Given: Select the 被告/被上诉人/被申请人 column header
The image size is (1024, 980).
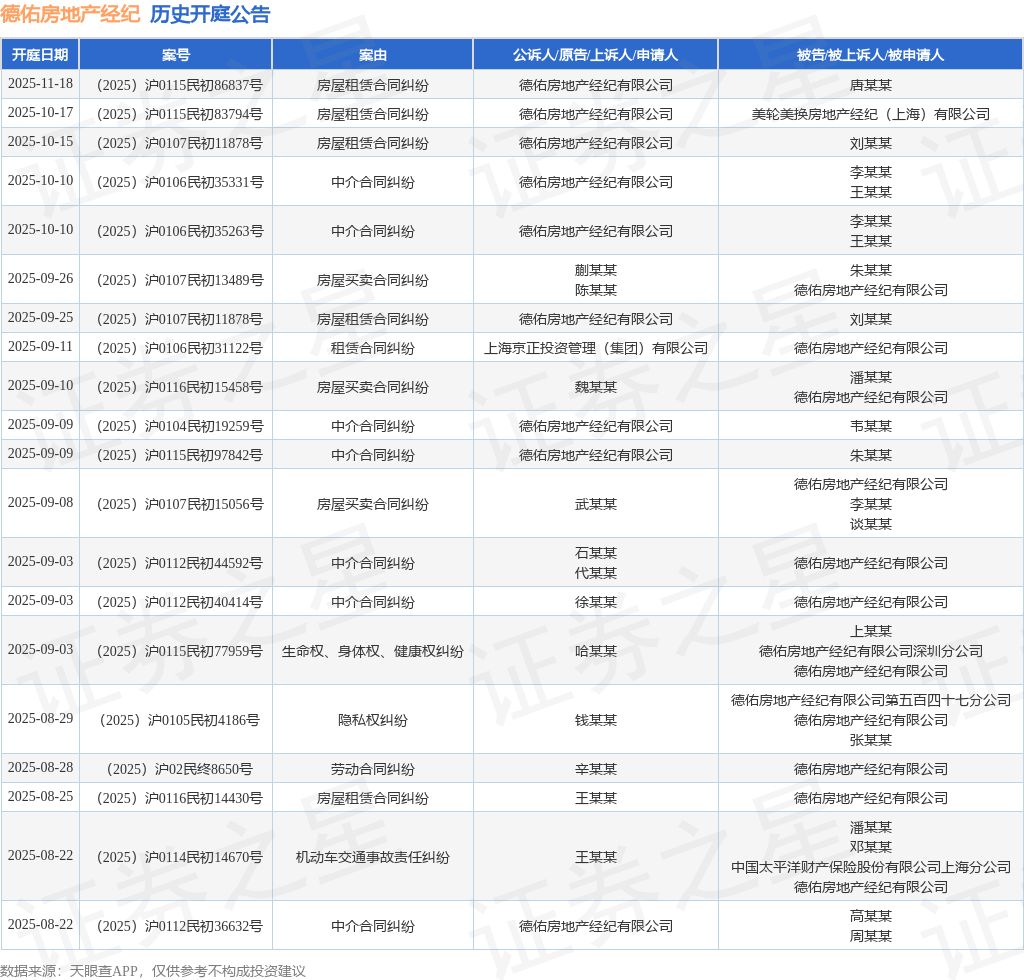Looking at the screenshot, I should [871, 55].
